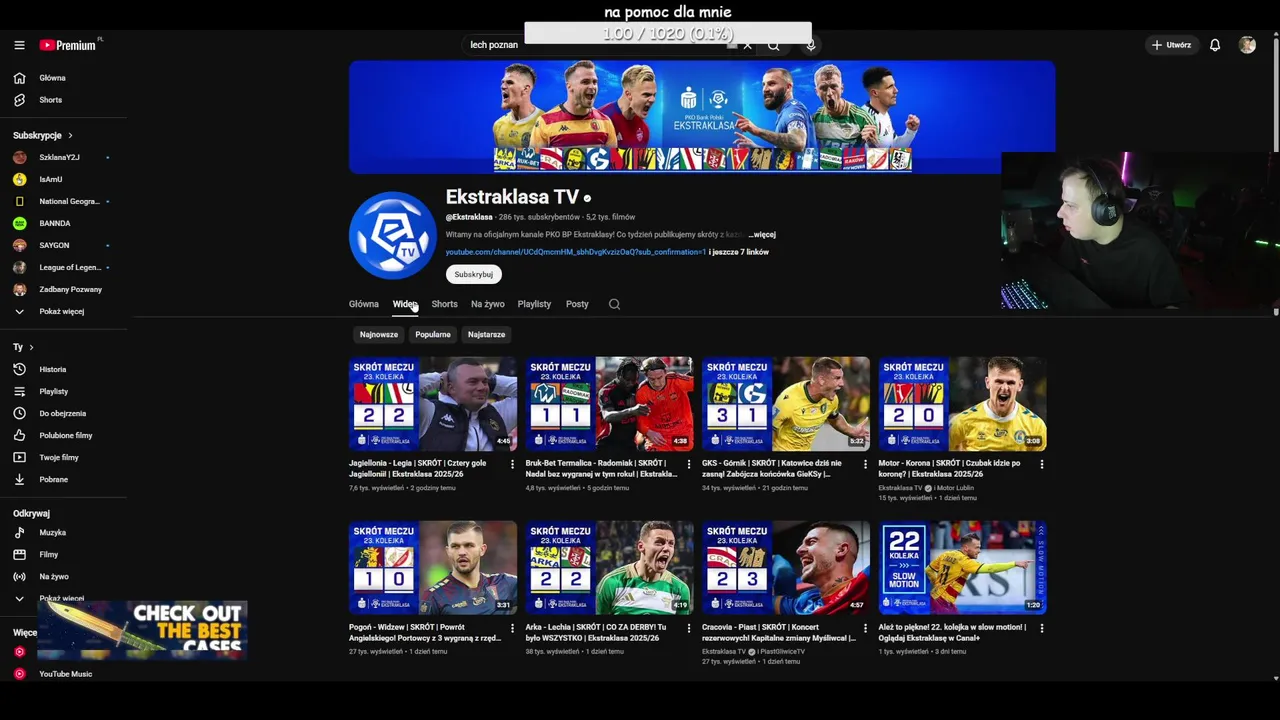Open video title Pogoń - Widzew SKRÓT

click(x=425, y=632)
